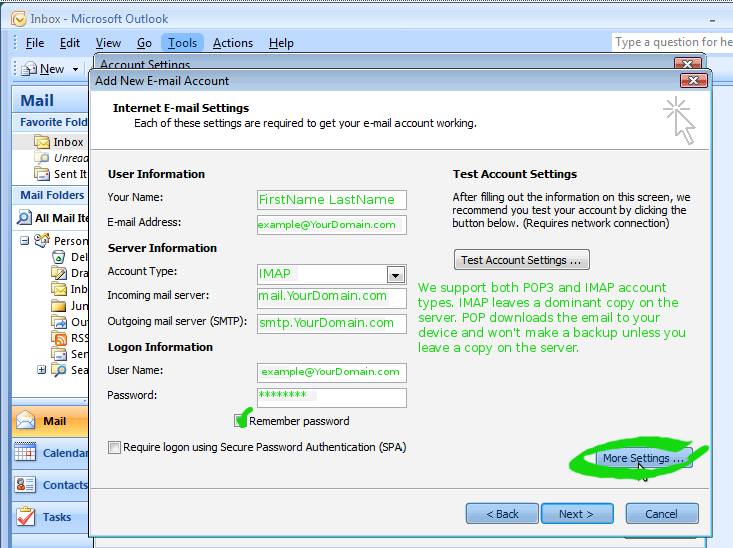Click the Mail Folders header

[x=51, y=195]
